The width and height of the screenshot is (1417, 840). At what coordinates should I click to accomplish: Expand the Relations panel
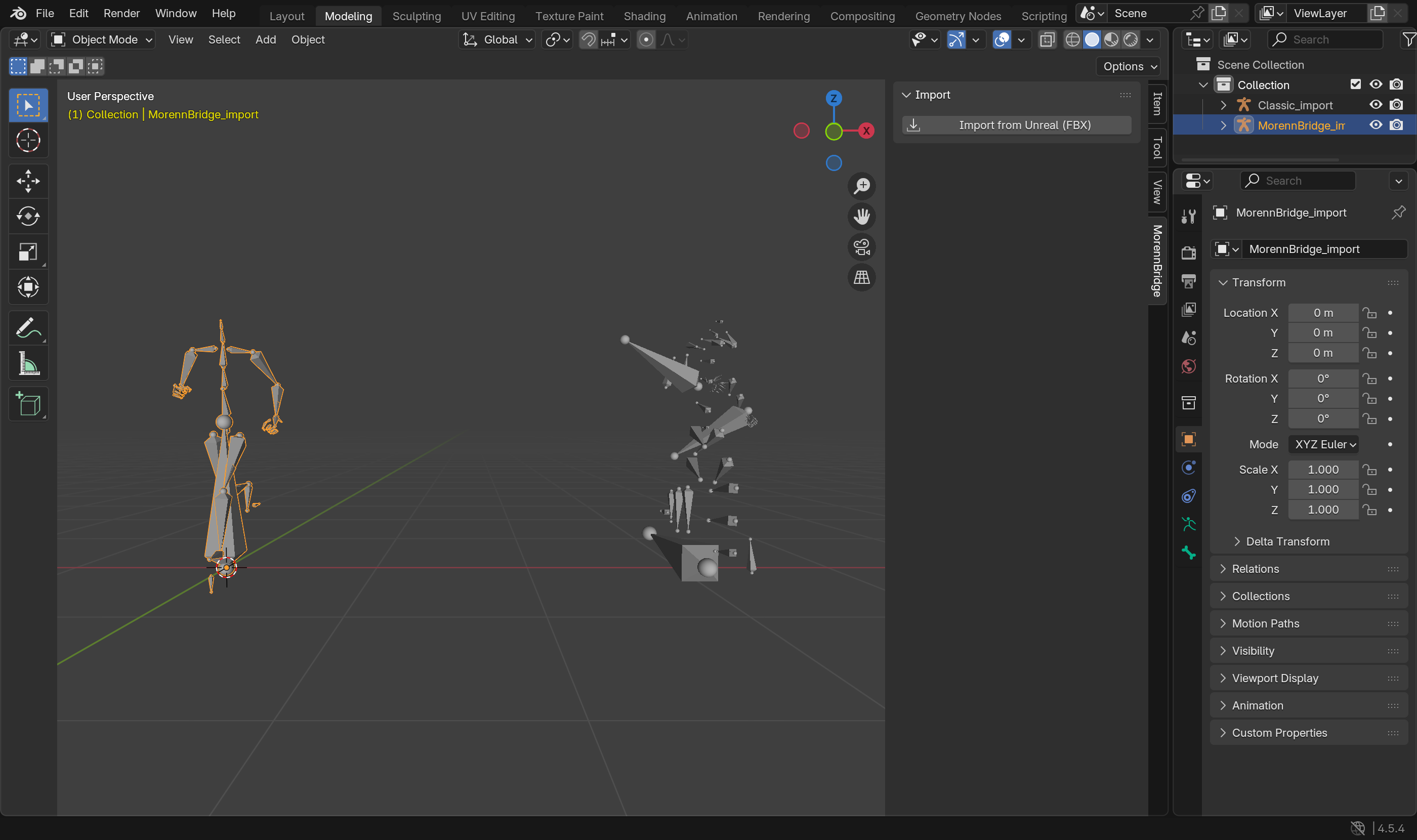pos(1308,569)
